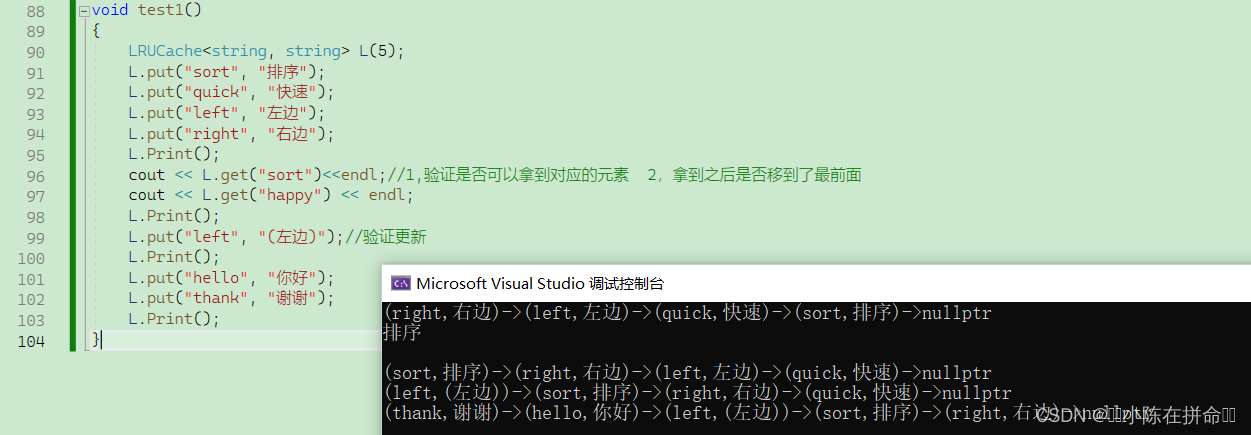Click console line starting (sort,排序)->(right
The height and width of the screenshot is (435, 1251).
(687, 373)
